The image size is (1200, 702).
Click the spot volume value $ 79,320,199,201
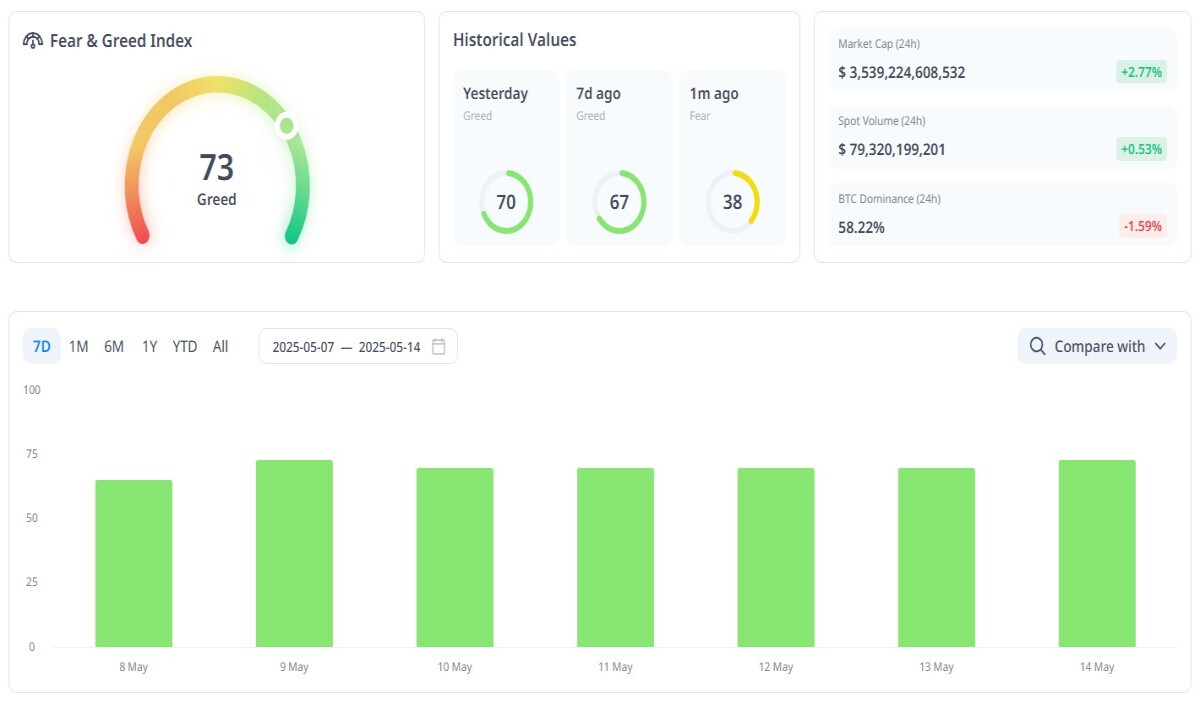pos(891,150)
